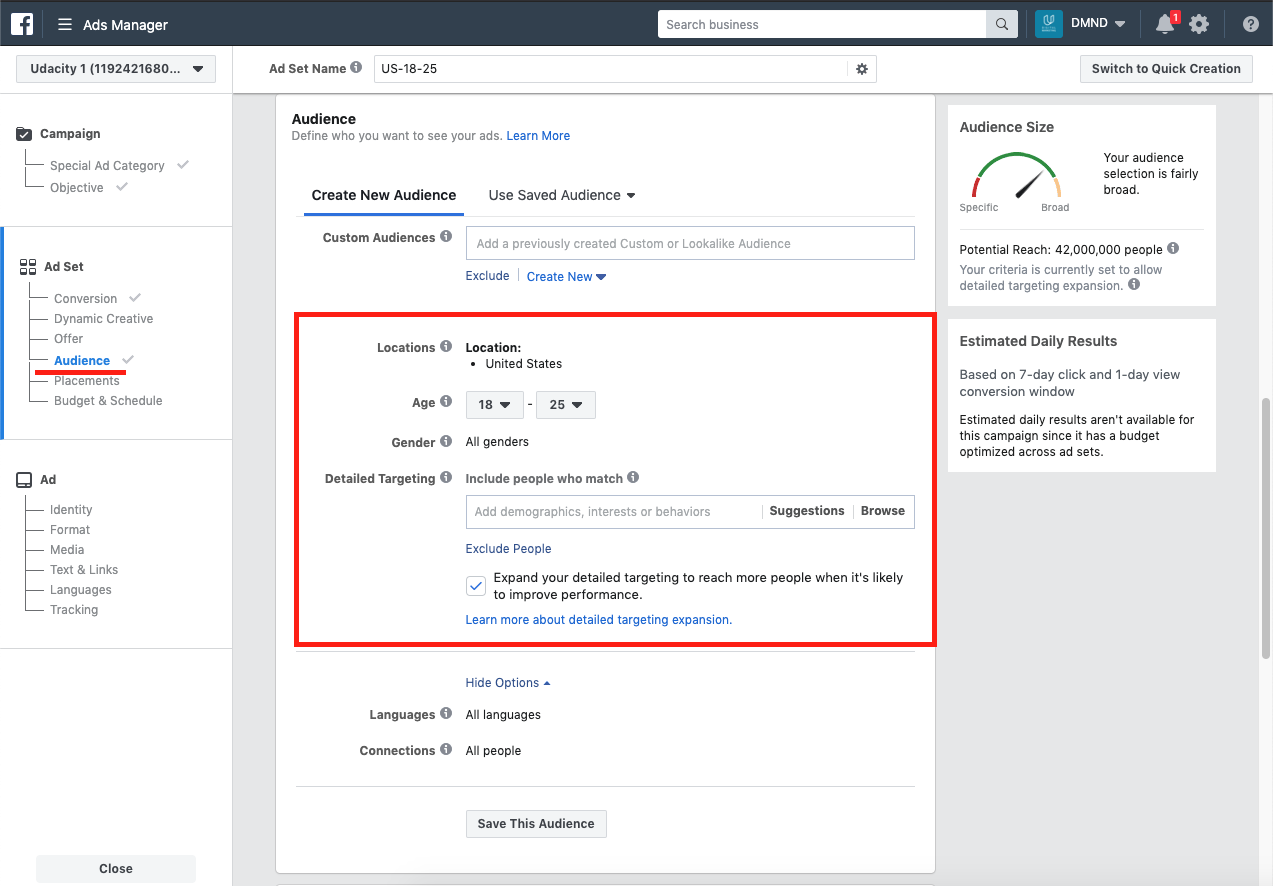Open the hamburger menu beside Ads Manager
This screenshot has width=1273, height=886.
(x=65, y=25)
